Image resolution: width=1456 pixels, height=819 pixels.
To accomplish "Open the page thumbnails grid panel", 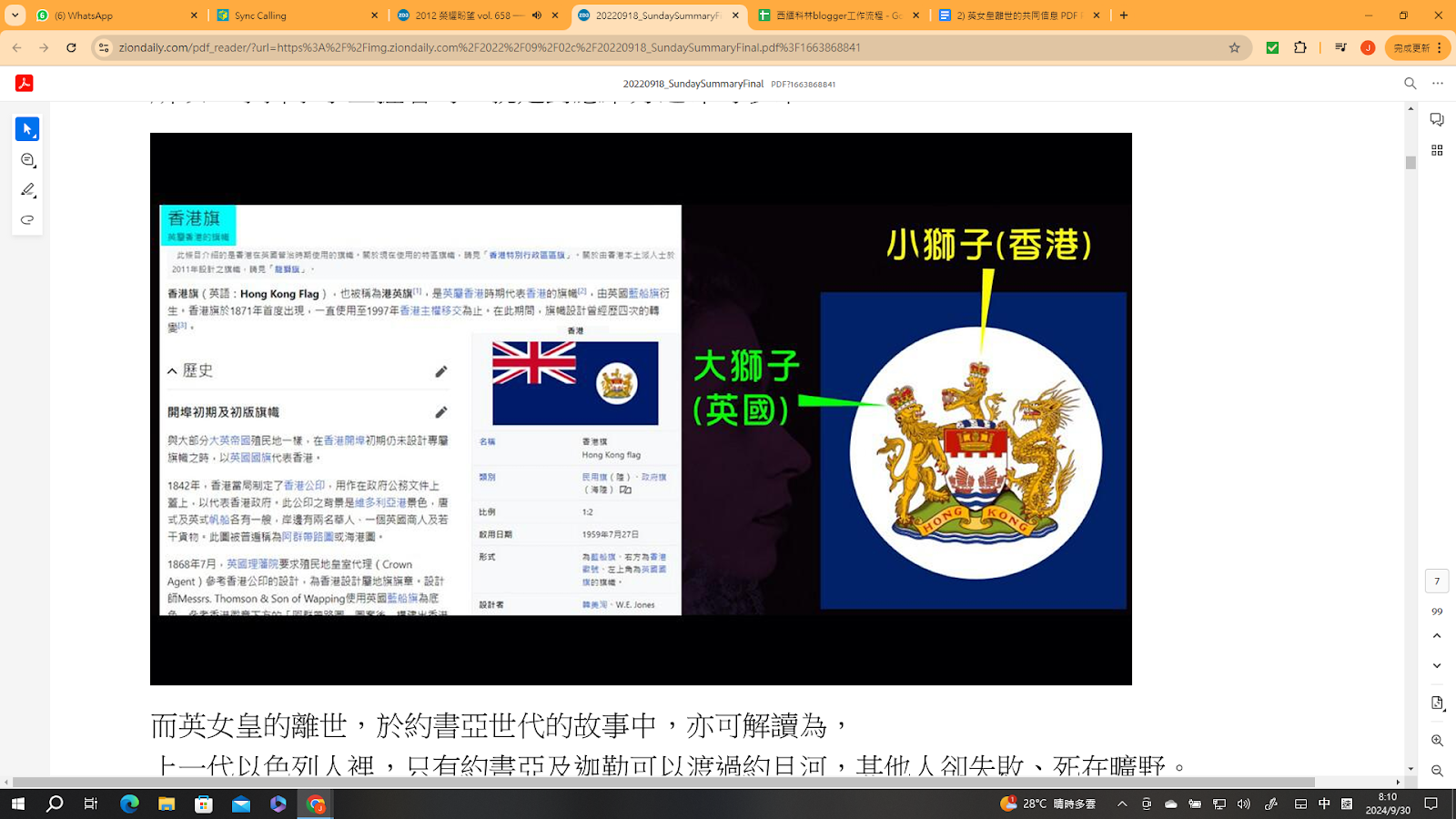I will coord(1437,150).
